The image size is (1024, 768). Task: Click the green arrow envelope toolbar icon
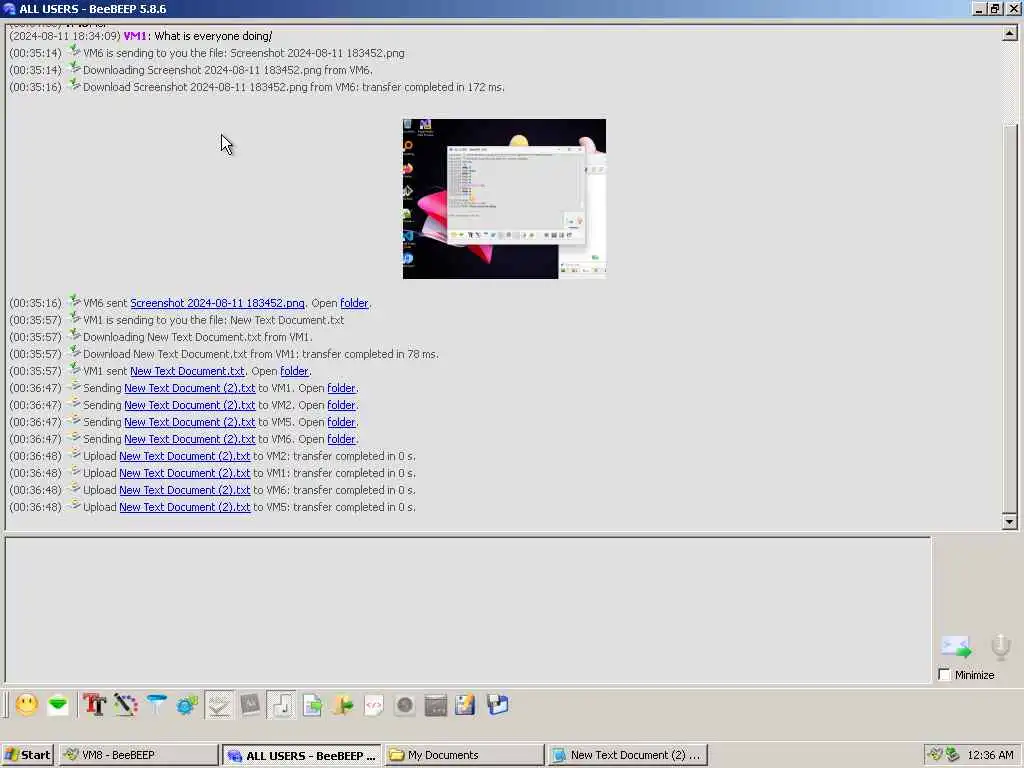point(58,705)
